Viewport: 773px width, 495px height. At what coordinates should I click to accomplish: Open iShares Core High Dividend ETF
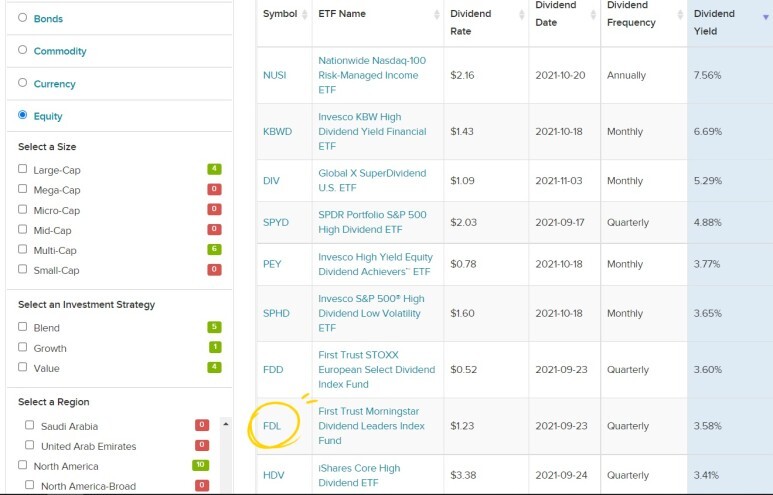359,475
